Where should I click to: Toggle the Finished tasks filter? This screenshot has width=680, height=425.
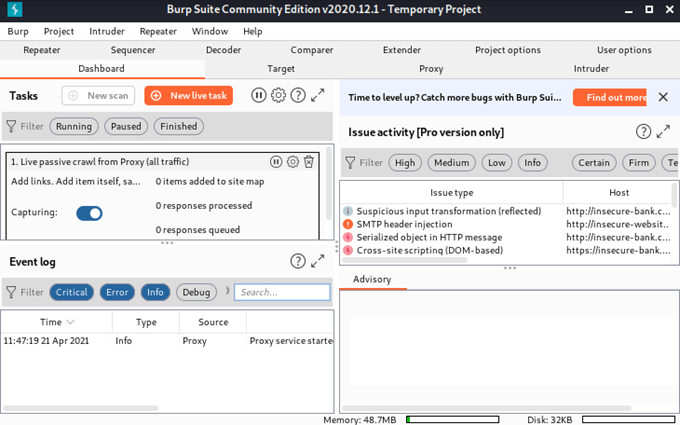[x=179, y=126]
